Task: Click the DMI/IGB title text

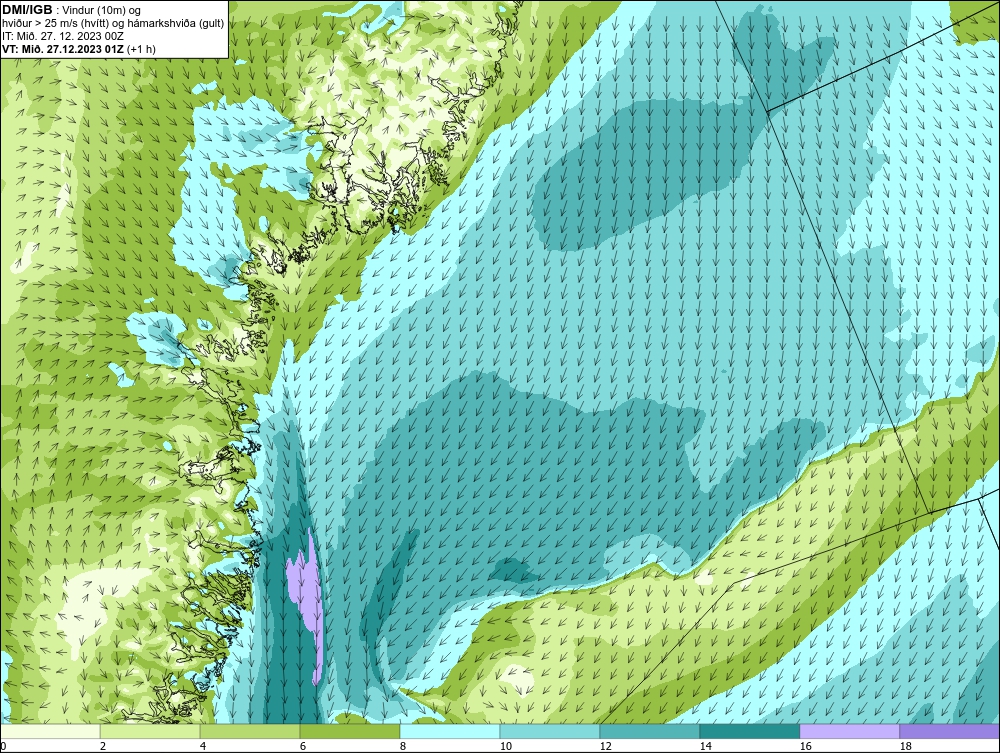Action: click(x=27, y=10)
